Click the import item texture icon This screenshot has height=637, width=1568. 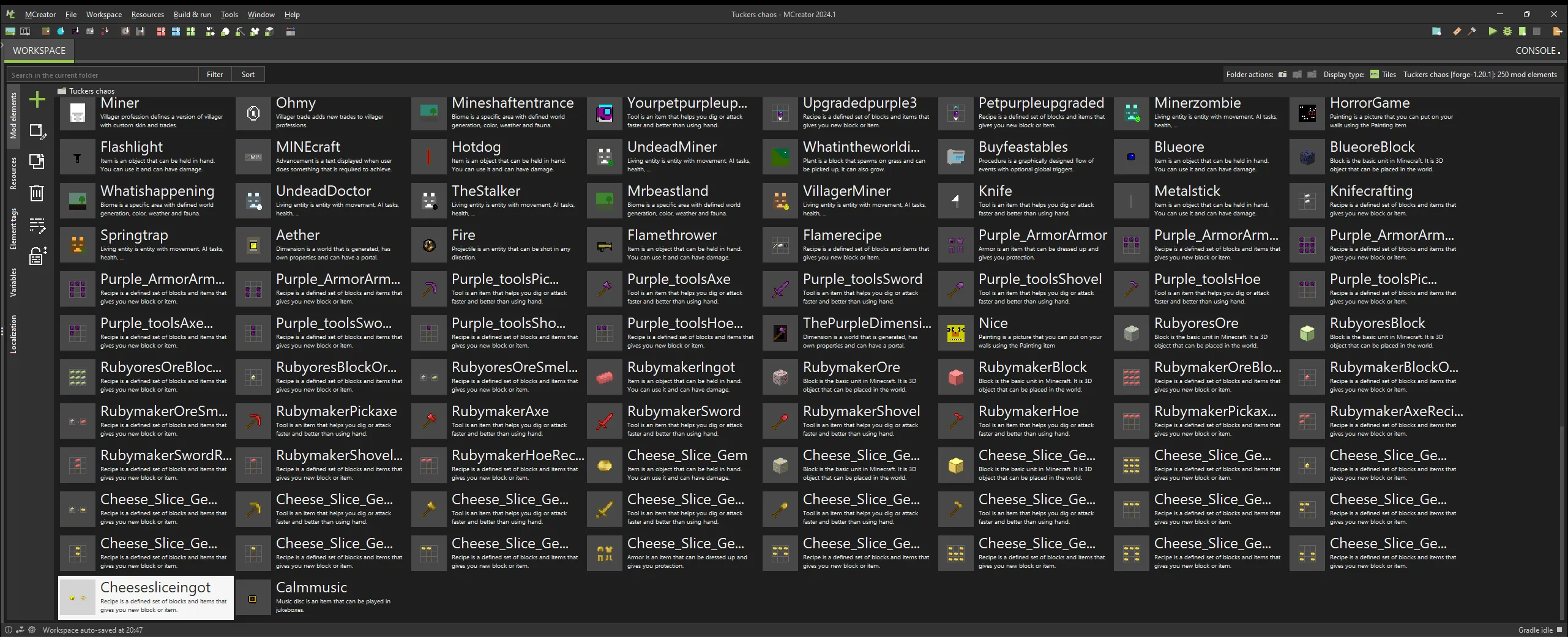coord(61,32)
